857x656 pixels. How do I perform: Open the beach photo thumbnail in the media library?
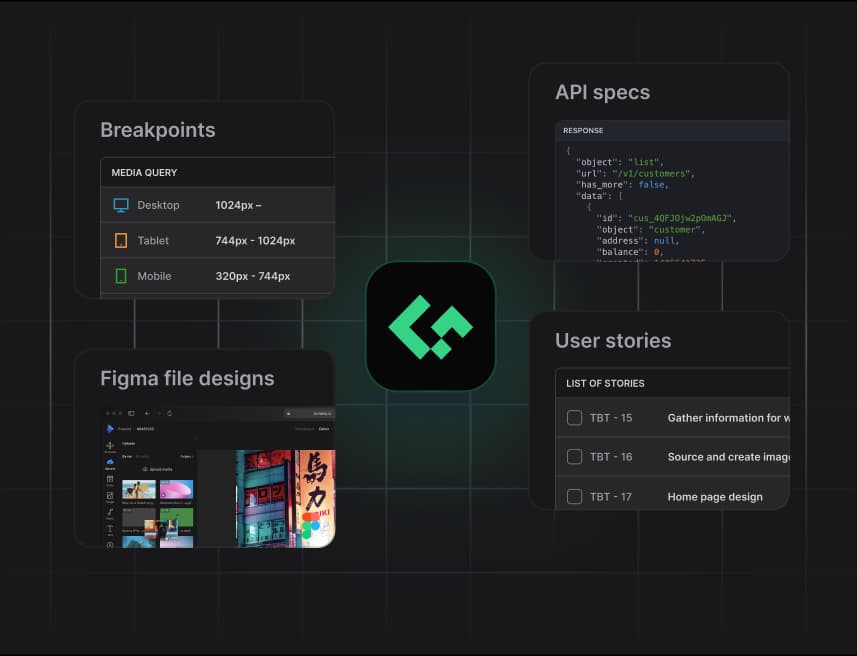[138, 489]
